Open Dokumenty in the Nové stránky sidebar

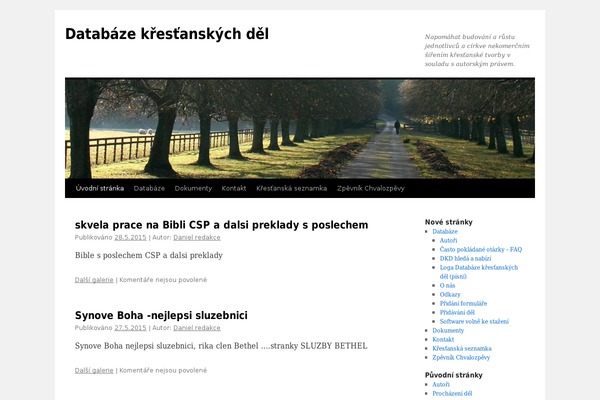(x=448, y=330)
